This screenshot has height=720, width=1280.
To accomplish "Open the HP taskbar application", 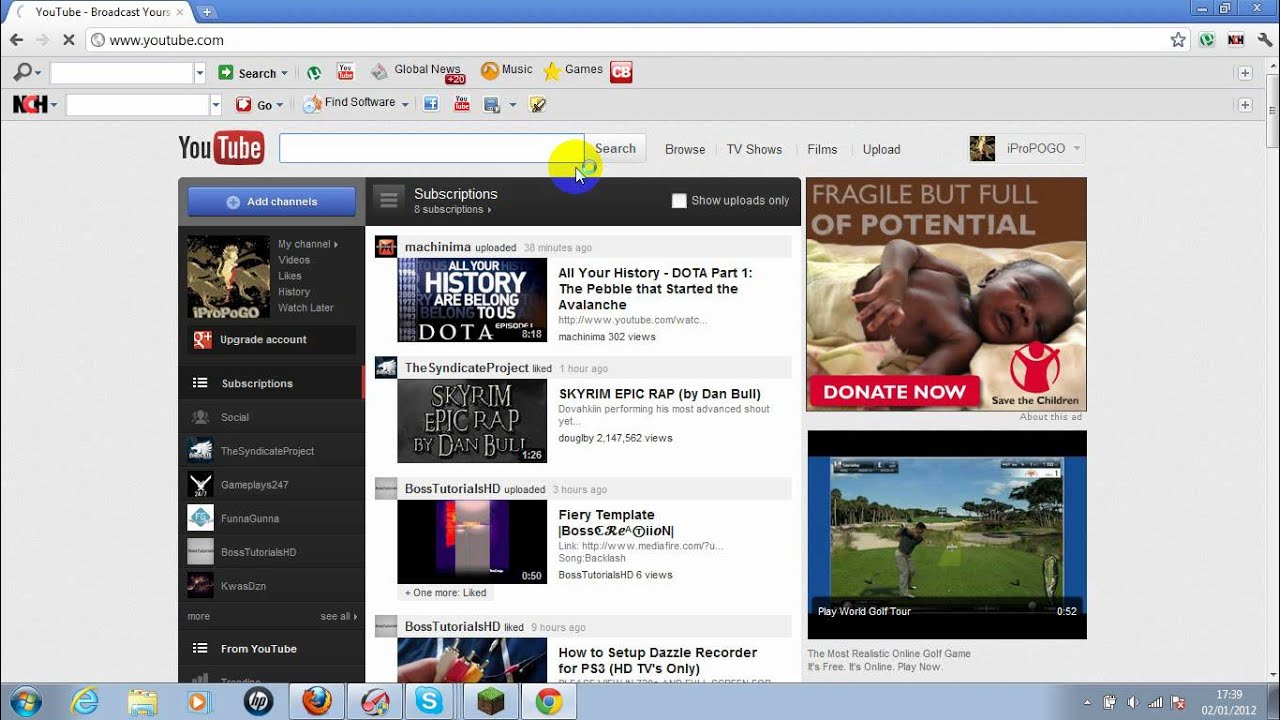I will [258, 701].
